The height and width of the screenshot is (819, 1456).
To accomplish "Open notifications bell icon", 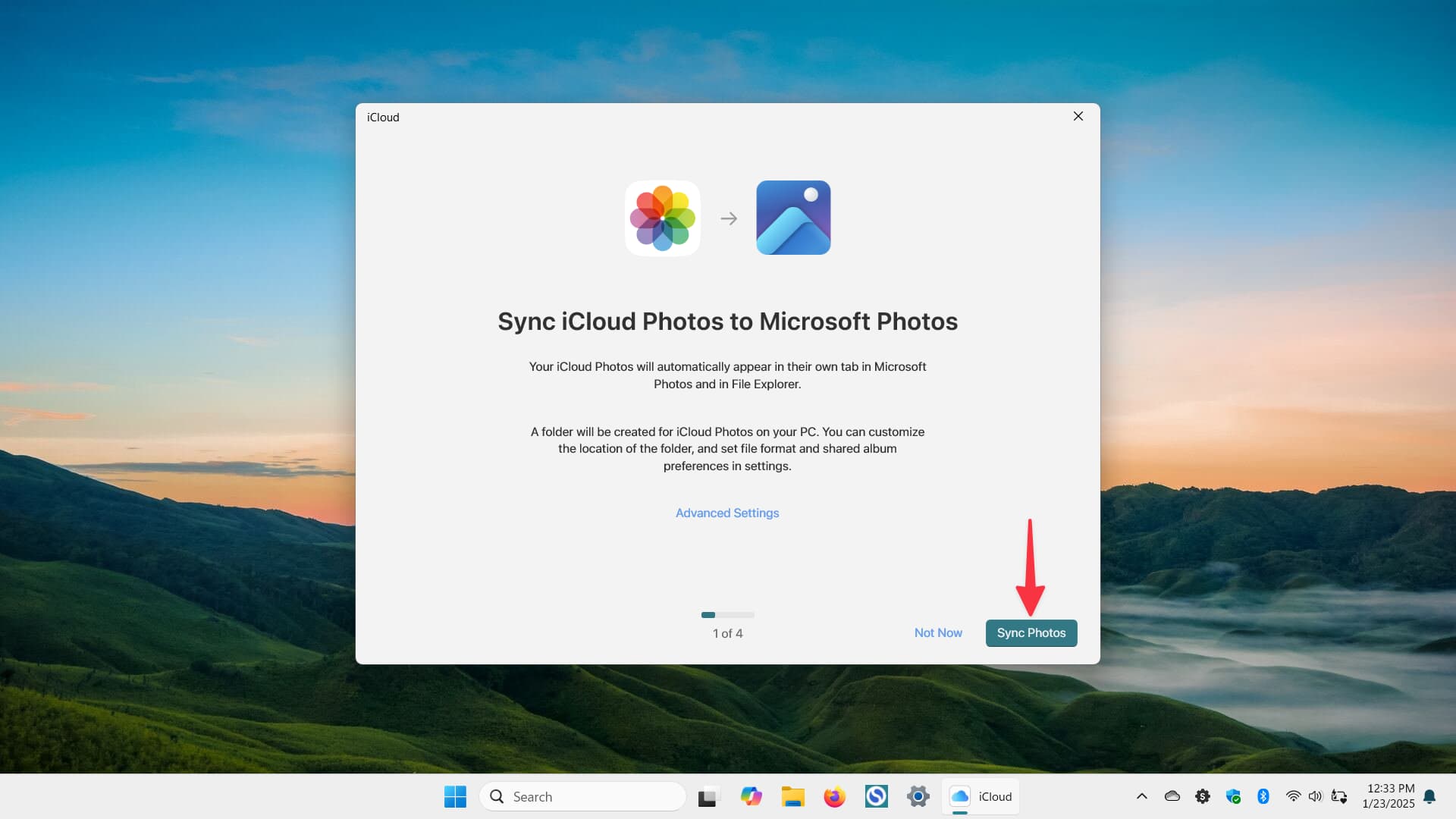I will 1429,796.
